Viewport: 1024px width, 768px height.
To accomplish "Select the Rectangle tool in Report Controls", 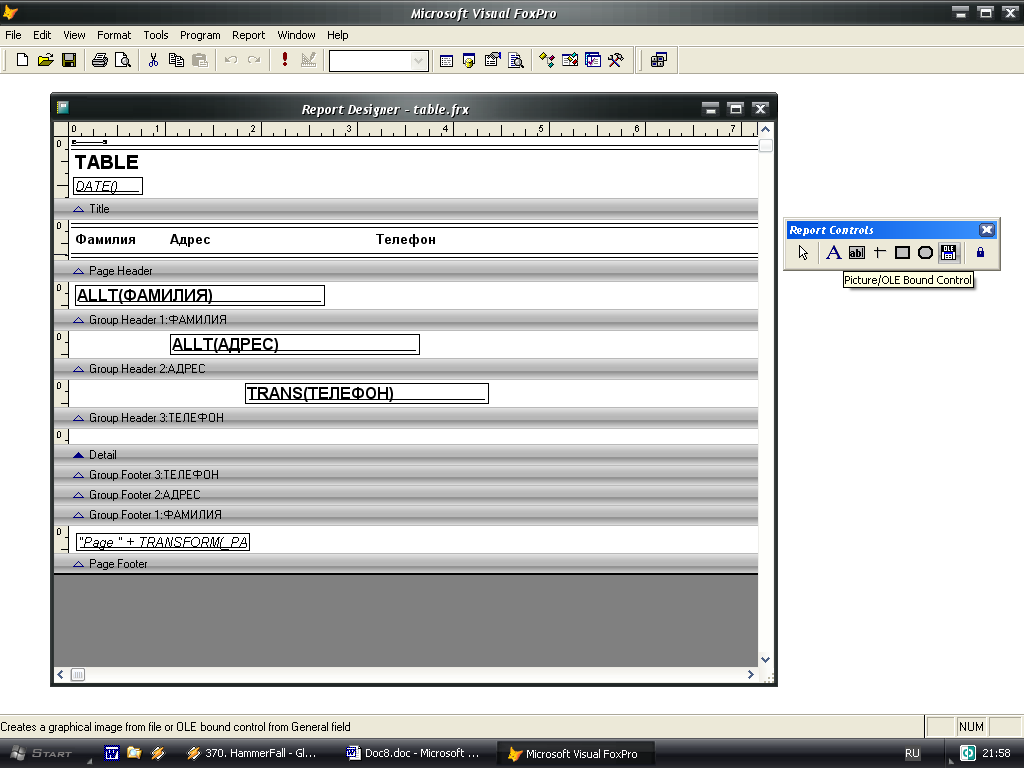I will pos(903,253).
